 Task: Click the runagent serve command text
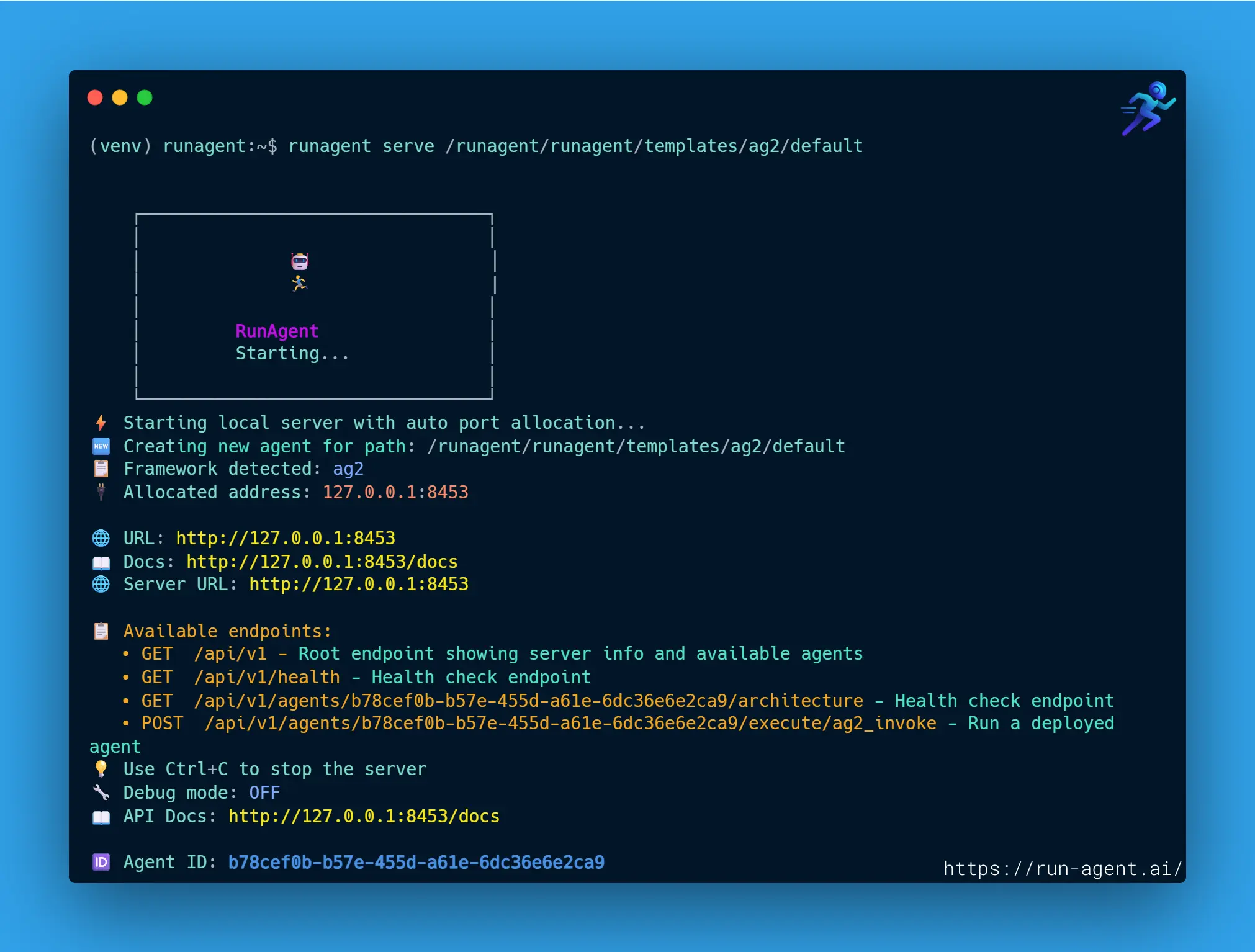pos(575,146)
